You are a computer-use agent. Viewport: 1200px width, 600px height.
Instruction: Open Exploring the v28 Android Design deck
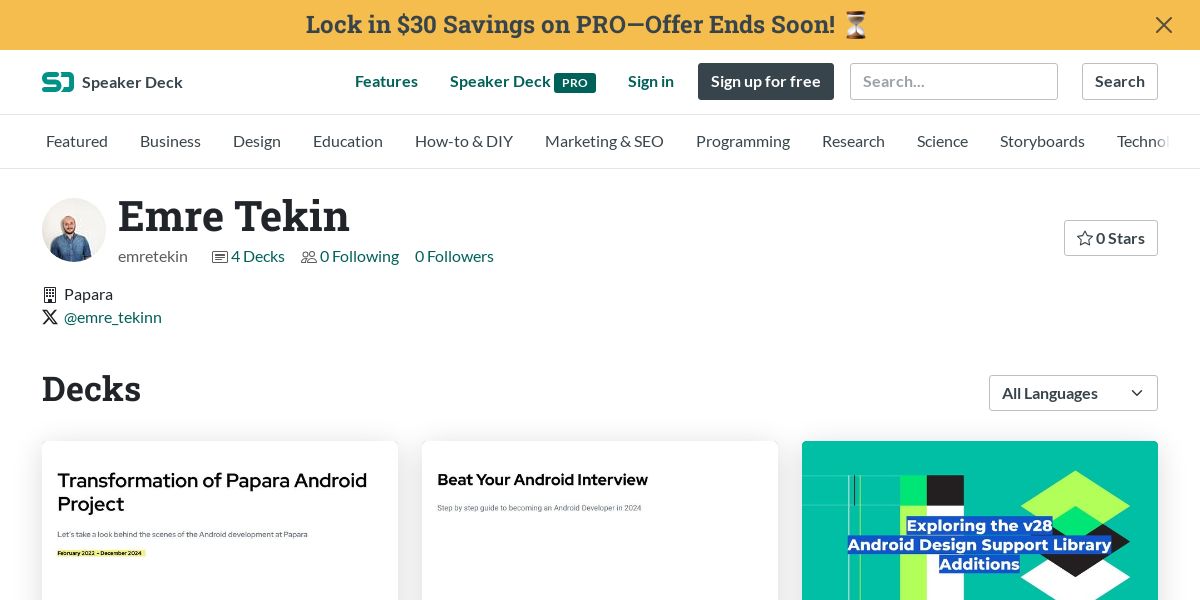[x=980, y=520]
